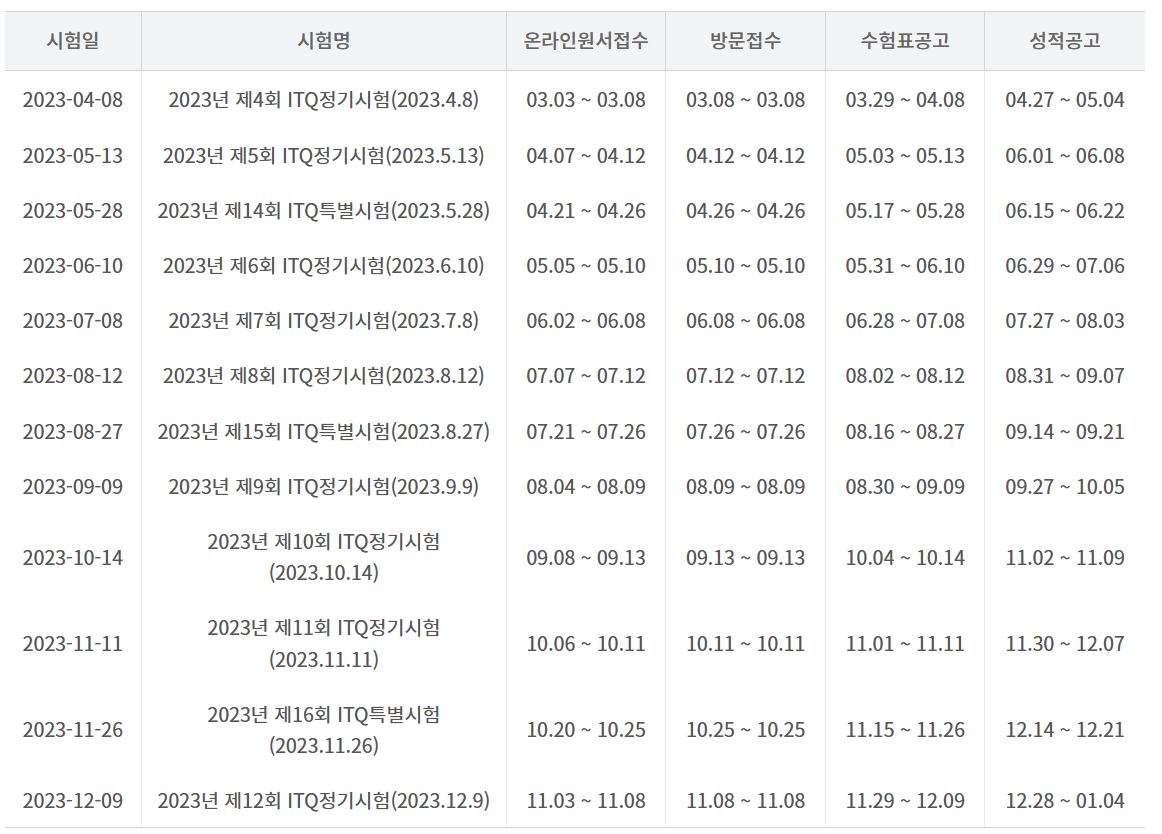The image size is (1162, 834).
Task: Click admission ticket period 10.04 ~ 10.14
Action: pos(905,557)
